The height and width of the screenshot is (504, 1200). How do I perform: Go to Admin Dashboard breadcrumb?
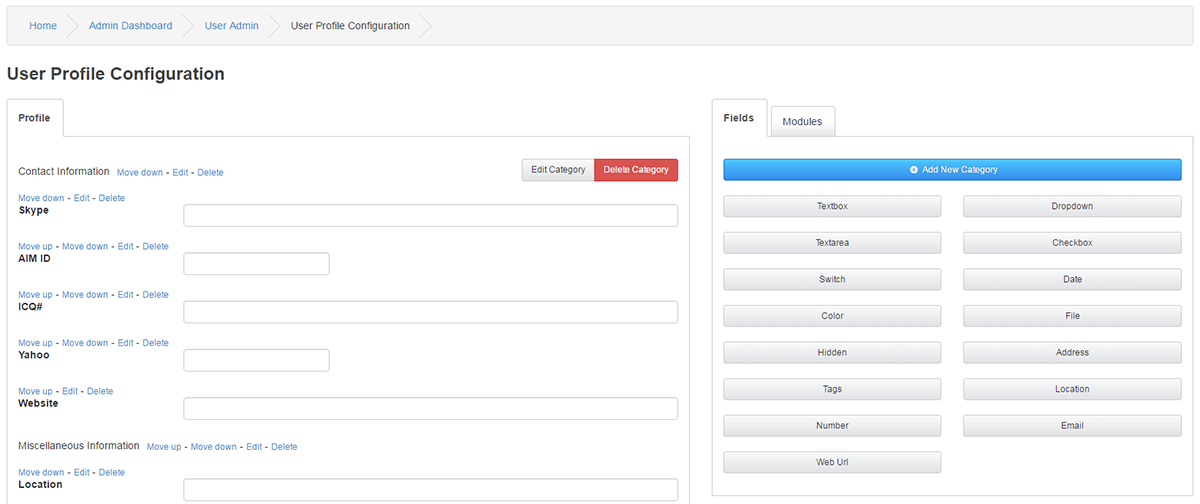130,26
